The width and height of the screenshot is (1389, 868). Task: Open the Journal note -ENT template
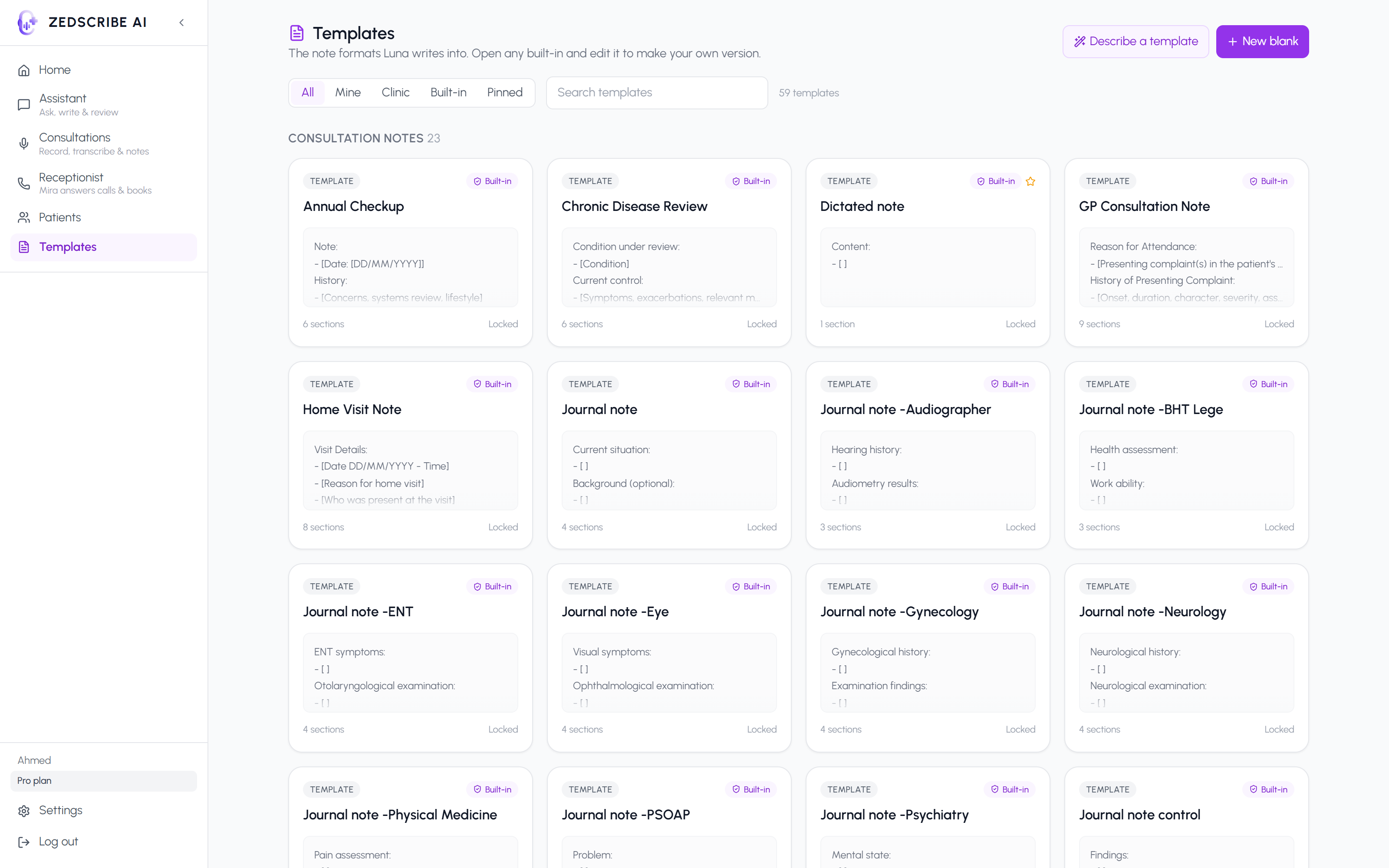[x=410, y=658]
